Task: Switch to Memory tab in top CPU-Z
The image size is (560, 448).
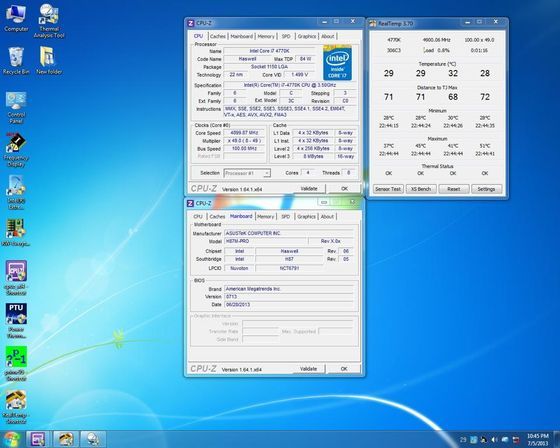Action: [x=266, y=36]
